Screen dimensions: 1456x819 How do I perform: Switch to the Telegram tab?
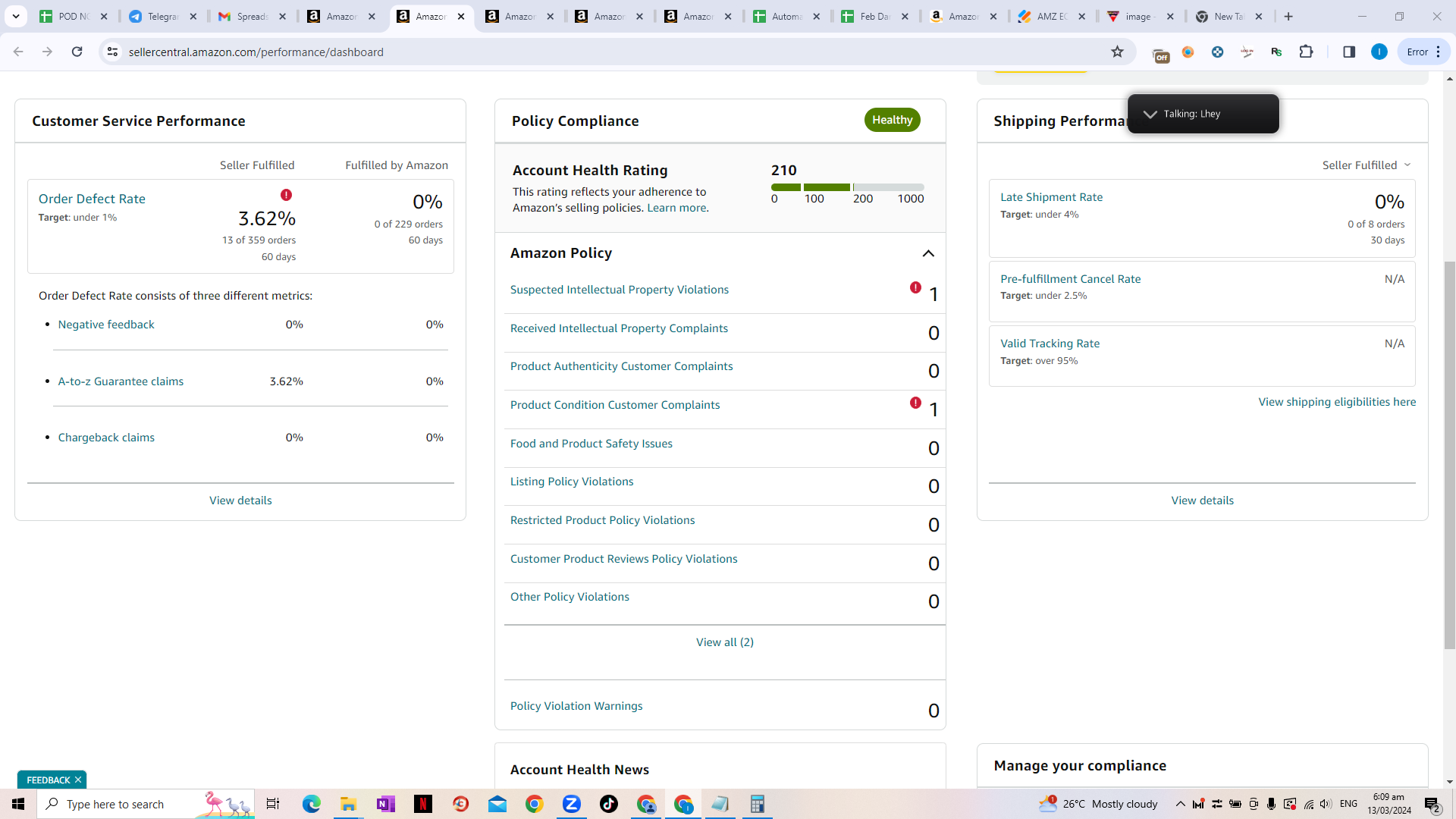(x=163, y=16)
